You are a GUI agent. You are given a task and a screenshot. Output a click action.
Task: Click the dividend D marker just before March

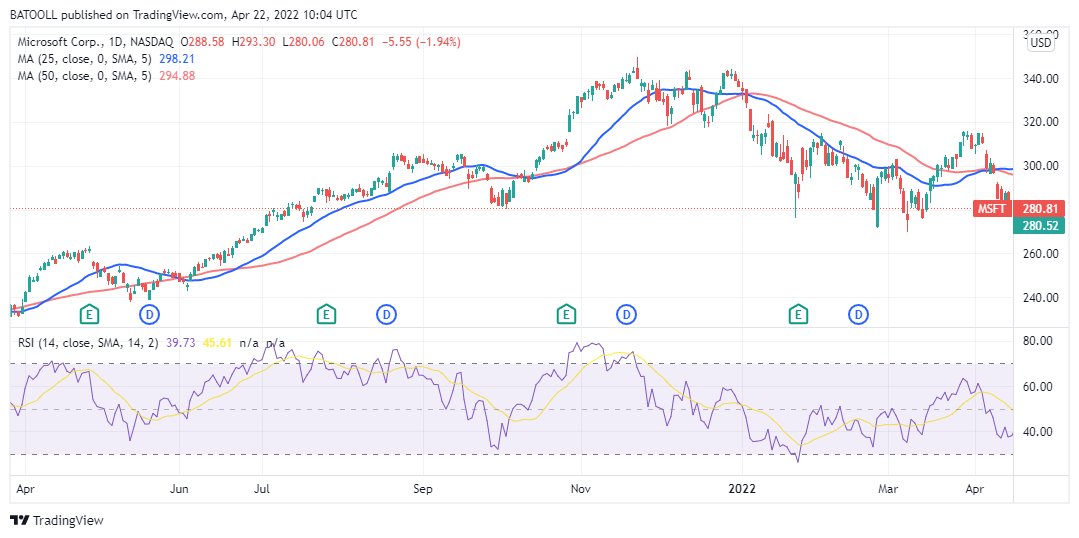[859, 314]
